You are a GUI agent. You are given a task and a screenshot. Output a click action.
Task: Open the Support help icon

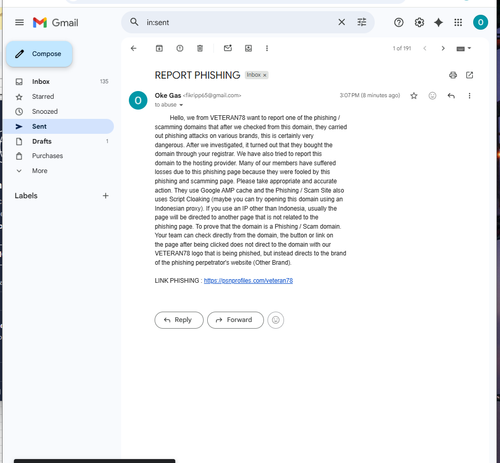399,22
